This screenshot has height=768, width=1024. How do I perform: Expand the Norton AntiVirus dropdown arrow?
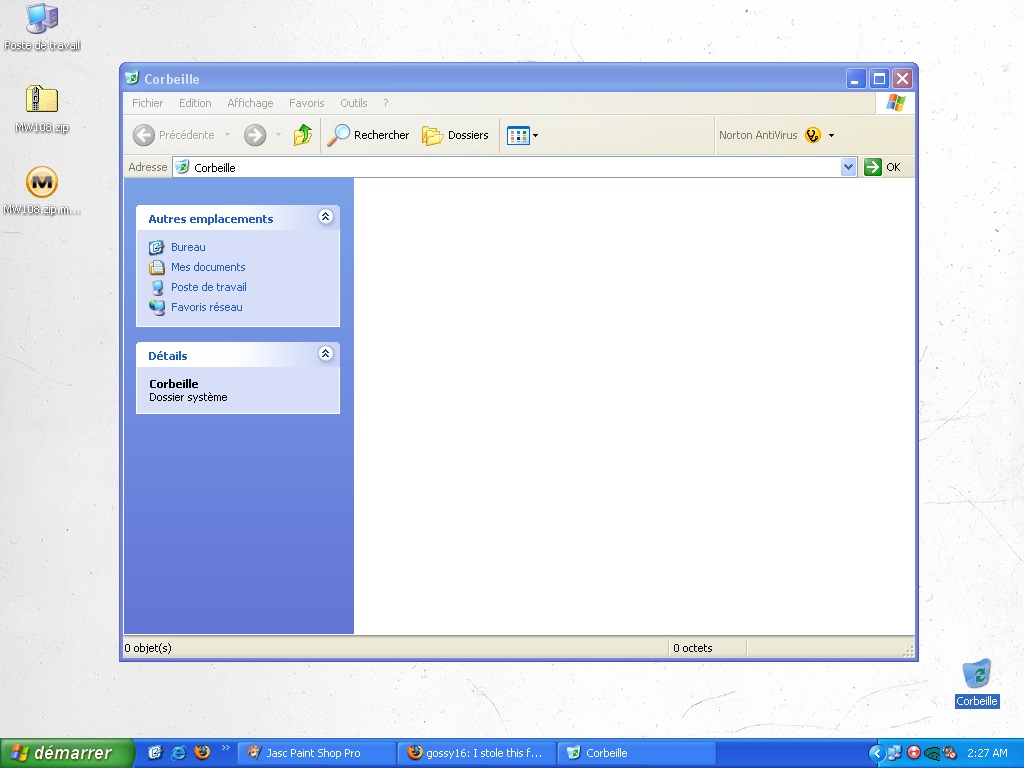(x=831, y=136)
